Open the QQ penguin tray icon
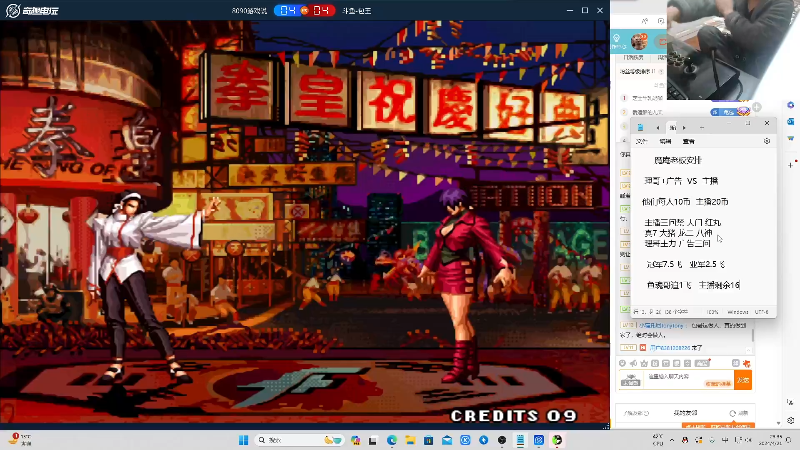This screenshot has width=800, height=450. [685, 440]
